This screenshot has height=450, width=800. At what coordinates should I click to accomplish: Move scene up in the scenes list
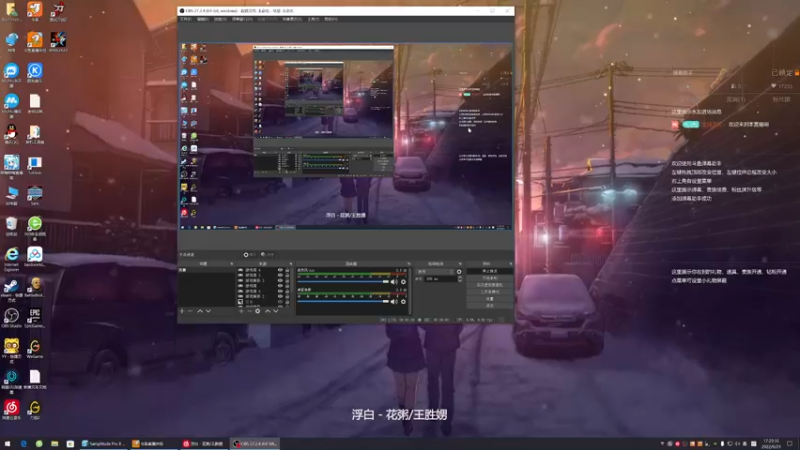pyautogui.click(x=200, y=311)
